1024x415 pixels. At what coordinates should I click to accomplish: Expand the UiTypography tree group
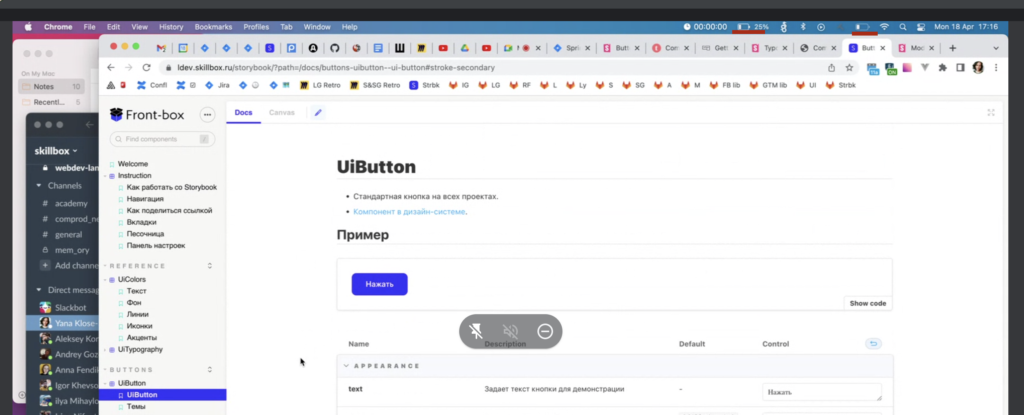pyautogui.click(x=104, y=350)
